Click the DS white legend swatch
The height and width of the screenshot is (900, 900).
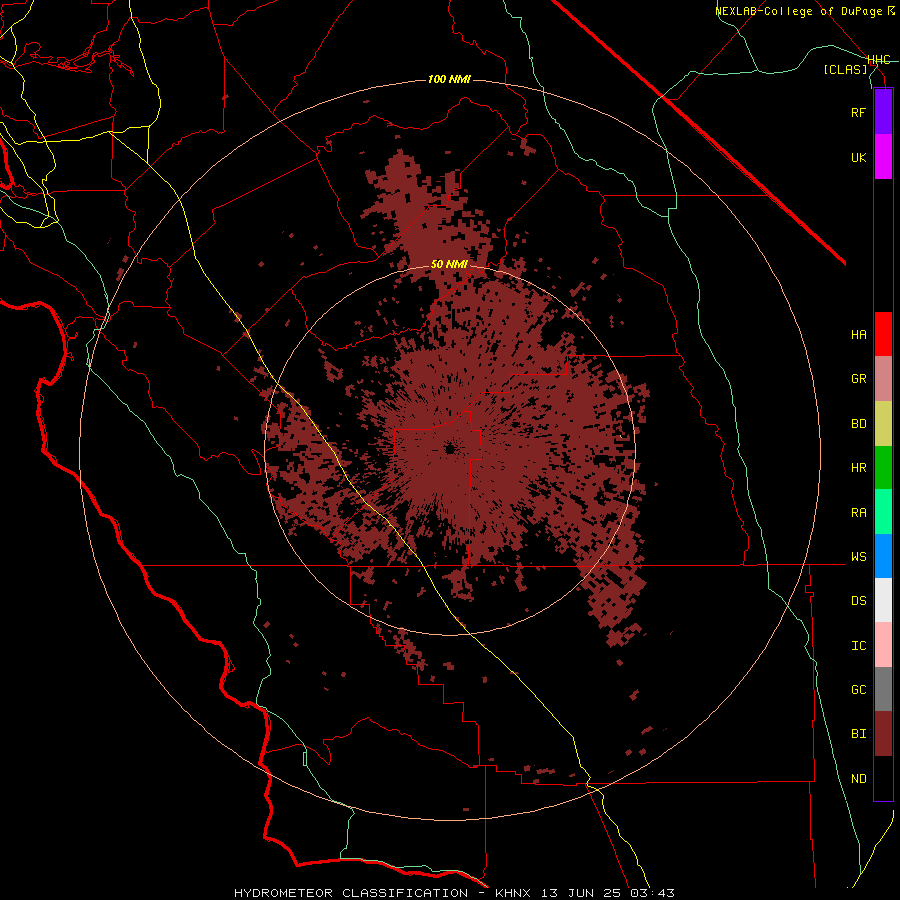[883, 600]
